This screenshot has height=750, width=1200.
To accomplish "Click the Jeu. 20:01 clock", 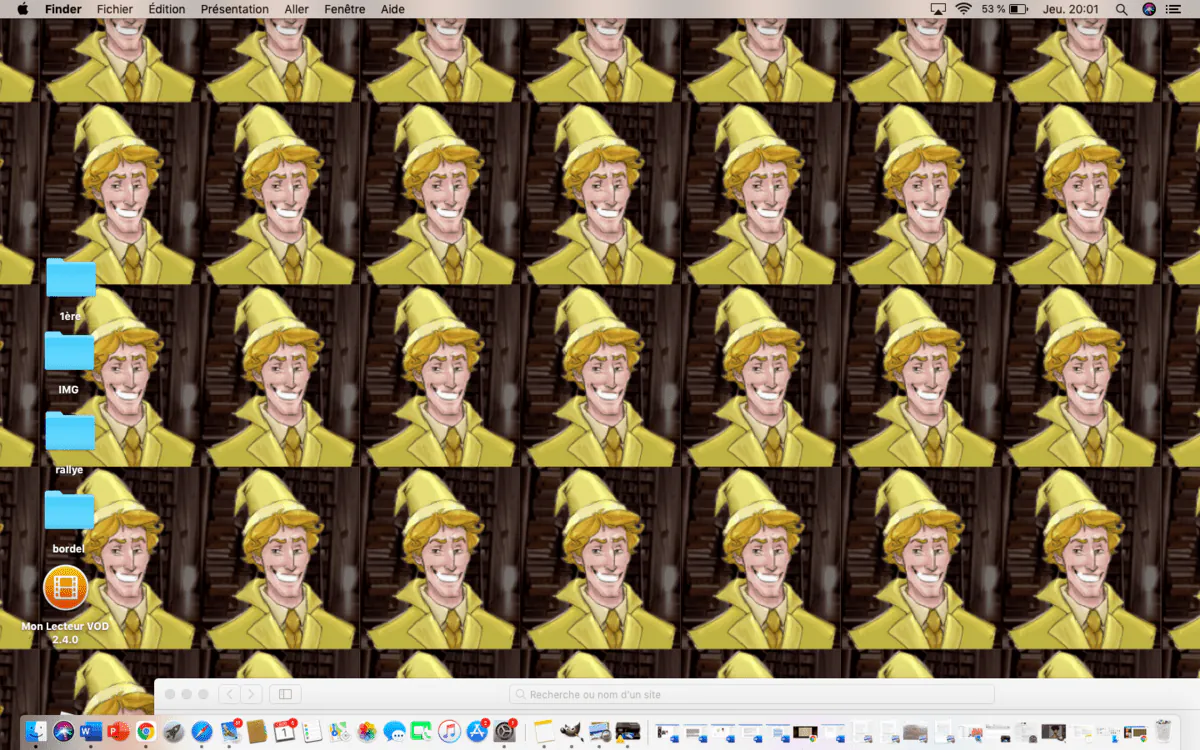I will (1071, 9).
